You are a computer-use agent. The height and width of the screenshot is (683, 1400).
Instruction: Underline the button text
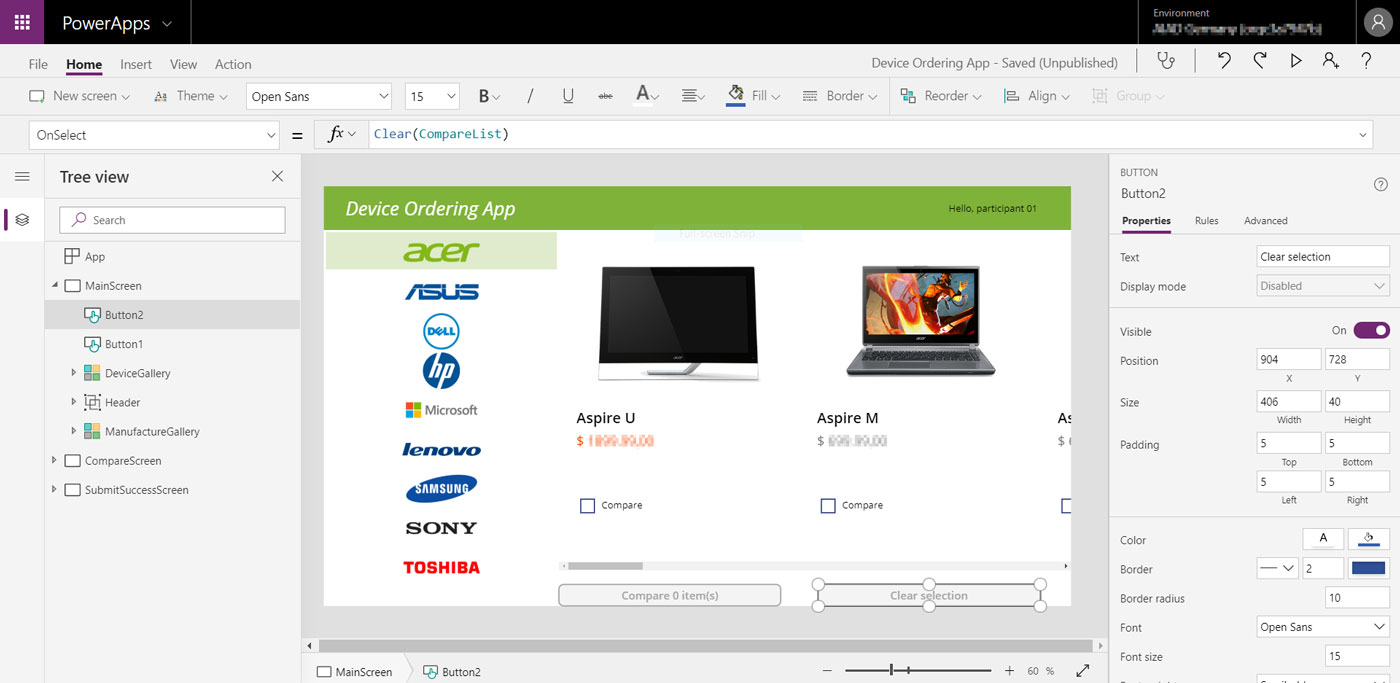pos(568,95)
